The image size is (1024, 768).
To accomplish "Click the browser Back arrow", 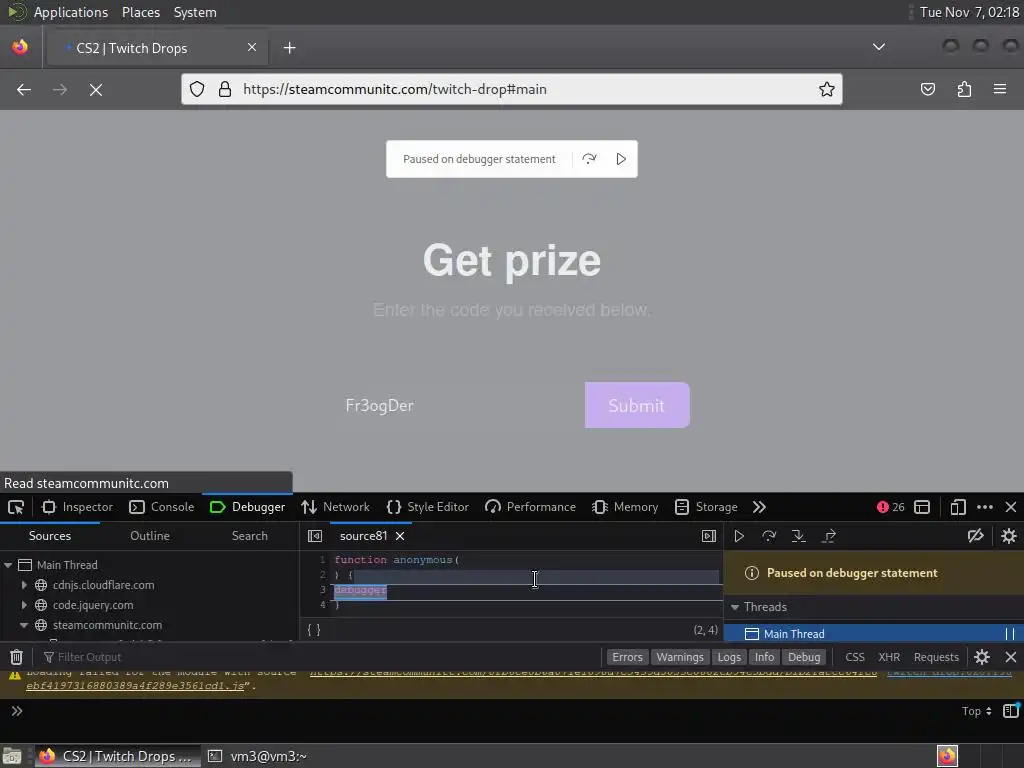I will [x=24, y=89].
